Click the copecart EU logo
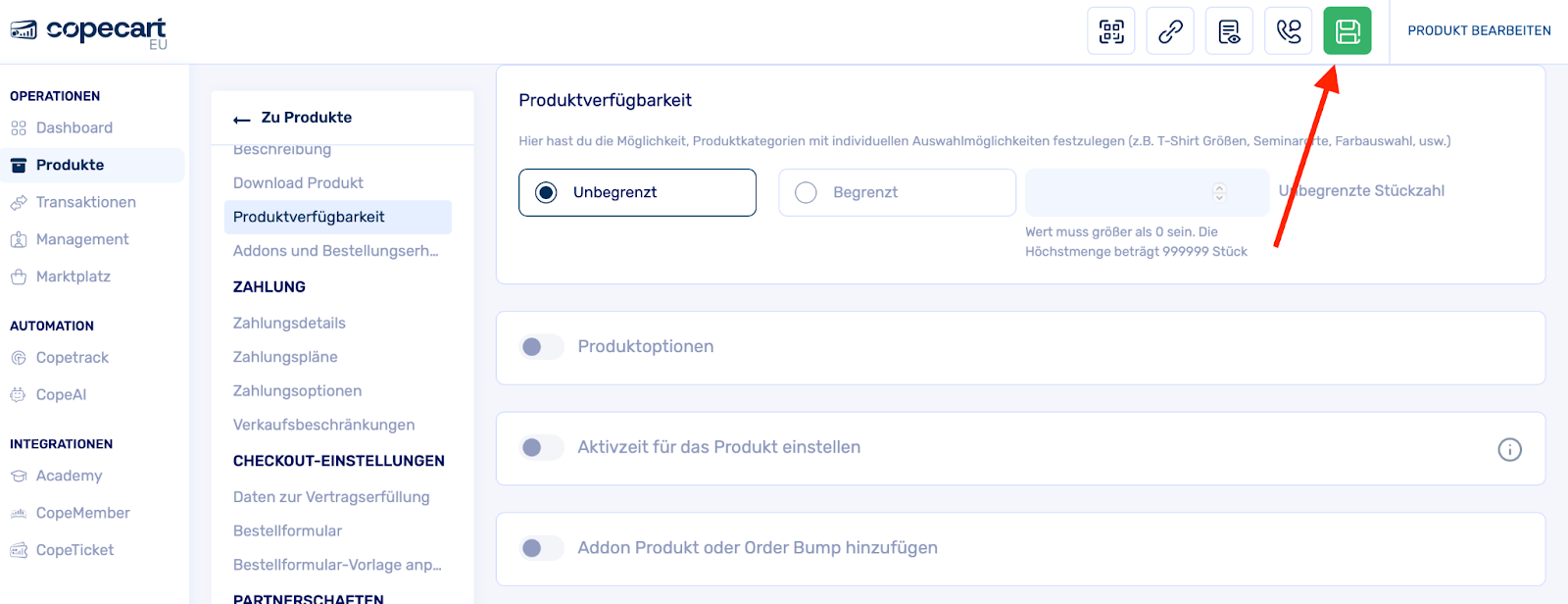 click(88, 31)
